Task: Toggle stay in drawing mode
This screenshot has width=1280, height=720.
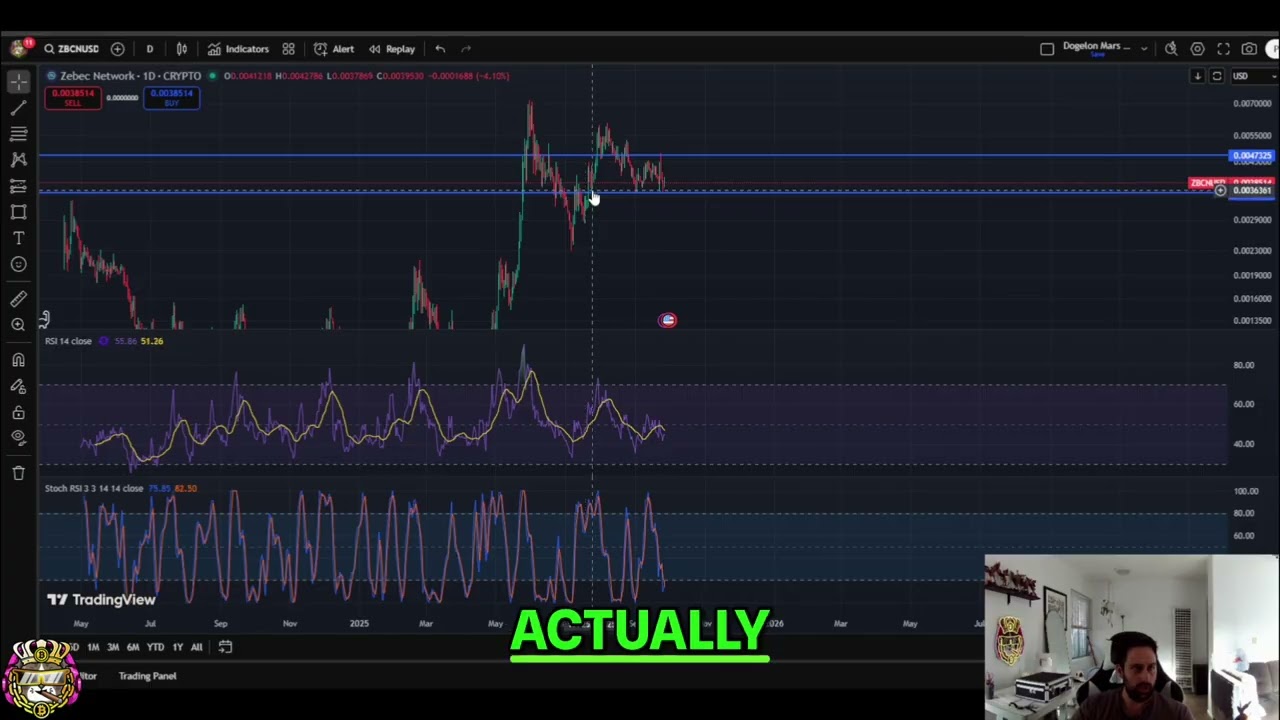Action: (18, 386)
